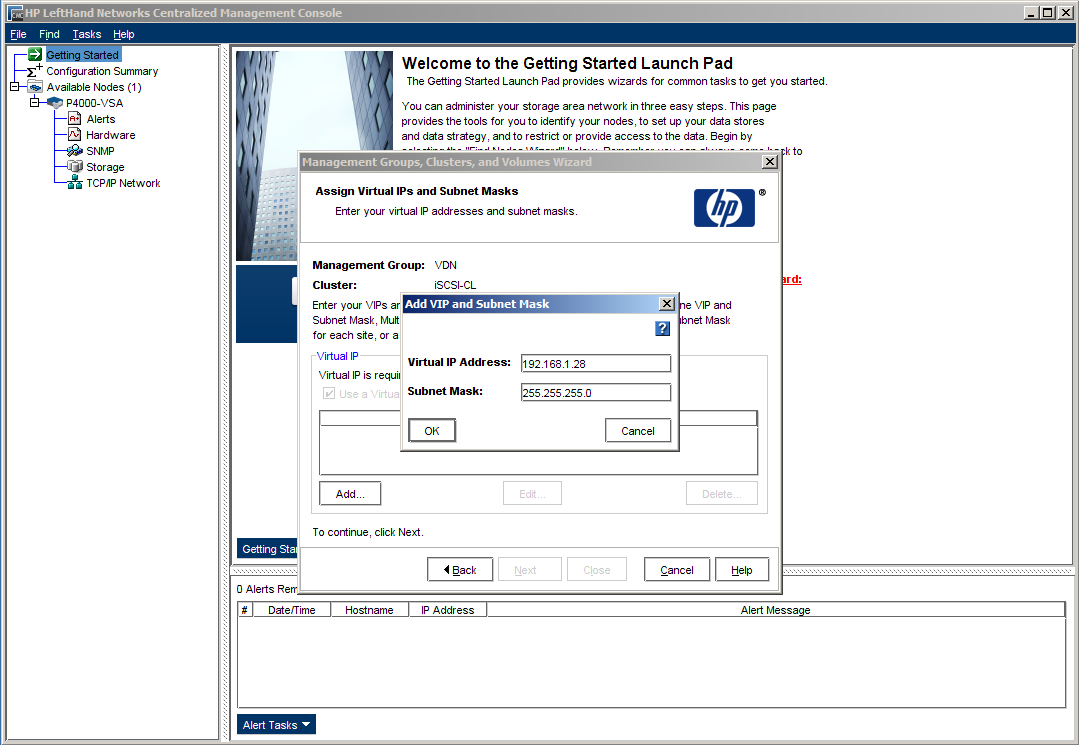The height and width of the screenshot is (745, 1079).
Task: Toggle the Use a Virtual IP checkbox
Action: [x=329, y=394]
